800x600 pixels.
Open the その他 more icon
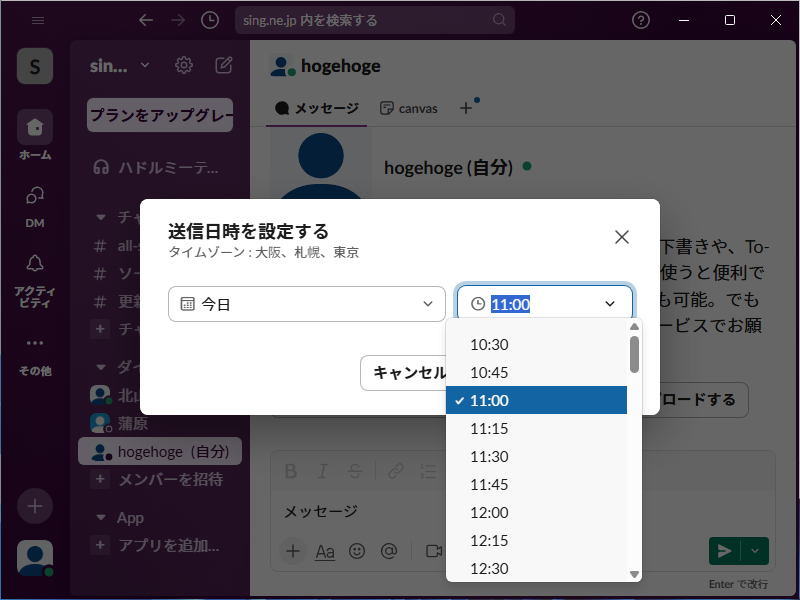click(x=35, y=343)
